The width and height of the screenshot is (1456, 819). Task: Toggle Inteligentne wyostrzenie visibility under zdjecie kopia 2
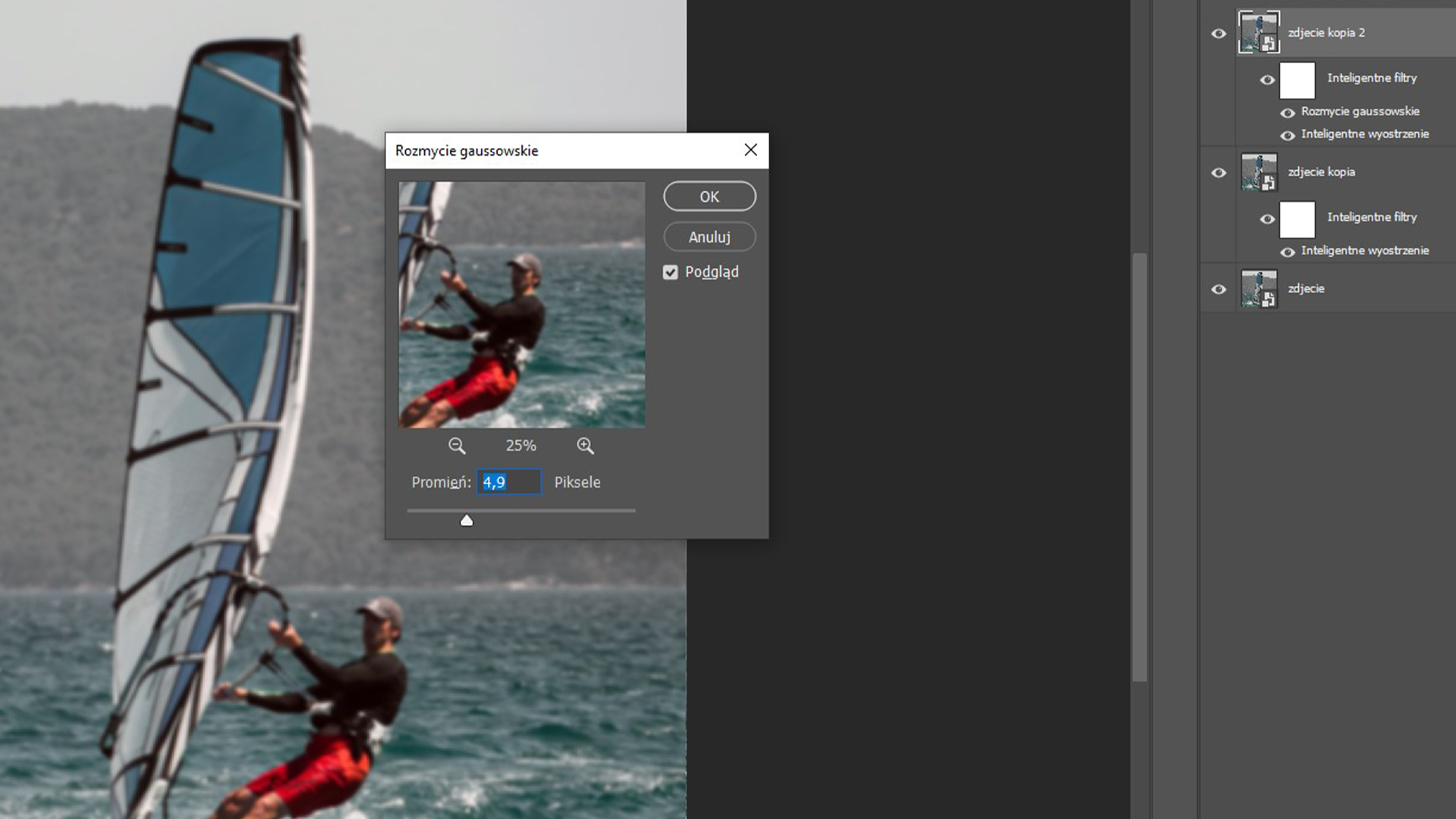[x=1288, y=136]
